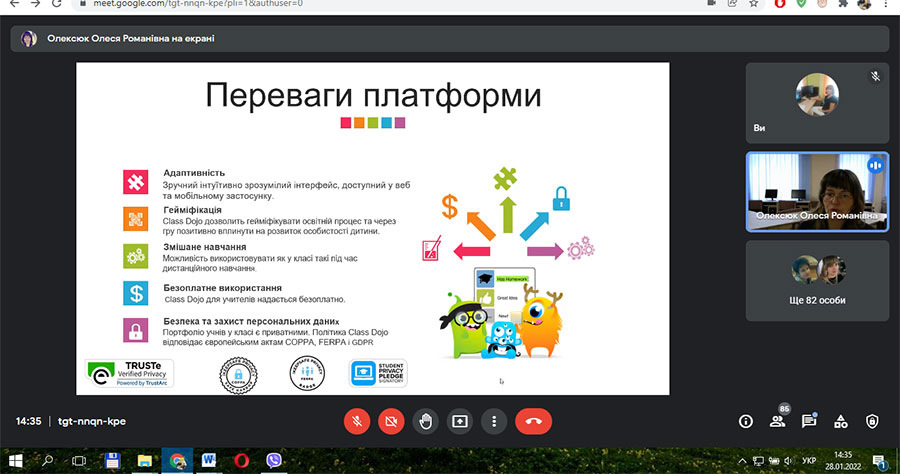Click 'Безпека та захист персональних даних'
Image resolution: width=900 pixels, height=474 pixels.
(251, 321)
